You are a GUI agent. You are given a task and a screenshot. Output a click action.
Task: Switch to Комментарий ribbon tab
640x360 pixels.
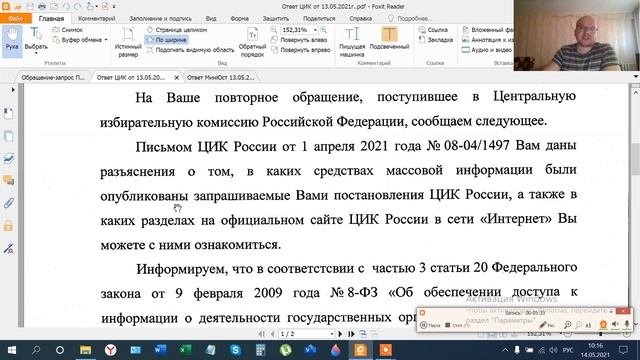pyautogui.click(x=97, y=18)
